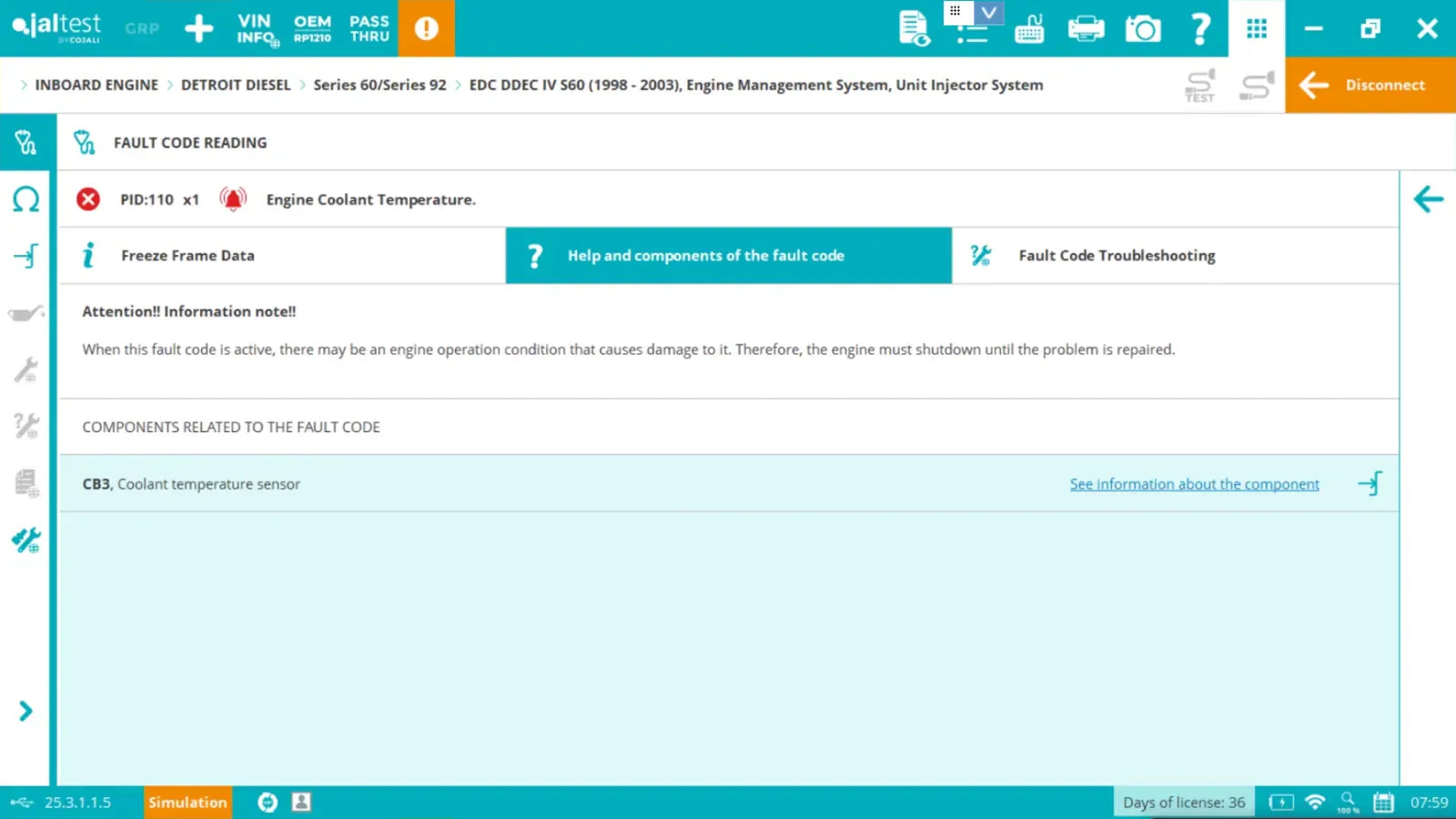
Task: Click the battery charging status icon
Action: pos(1281,802)
